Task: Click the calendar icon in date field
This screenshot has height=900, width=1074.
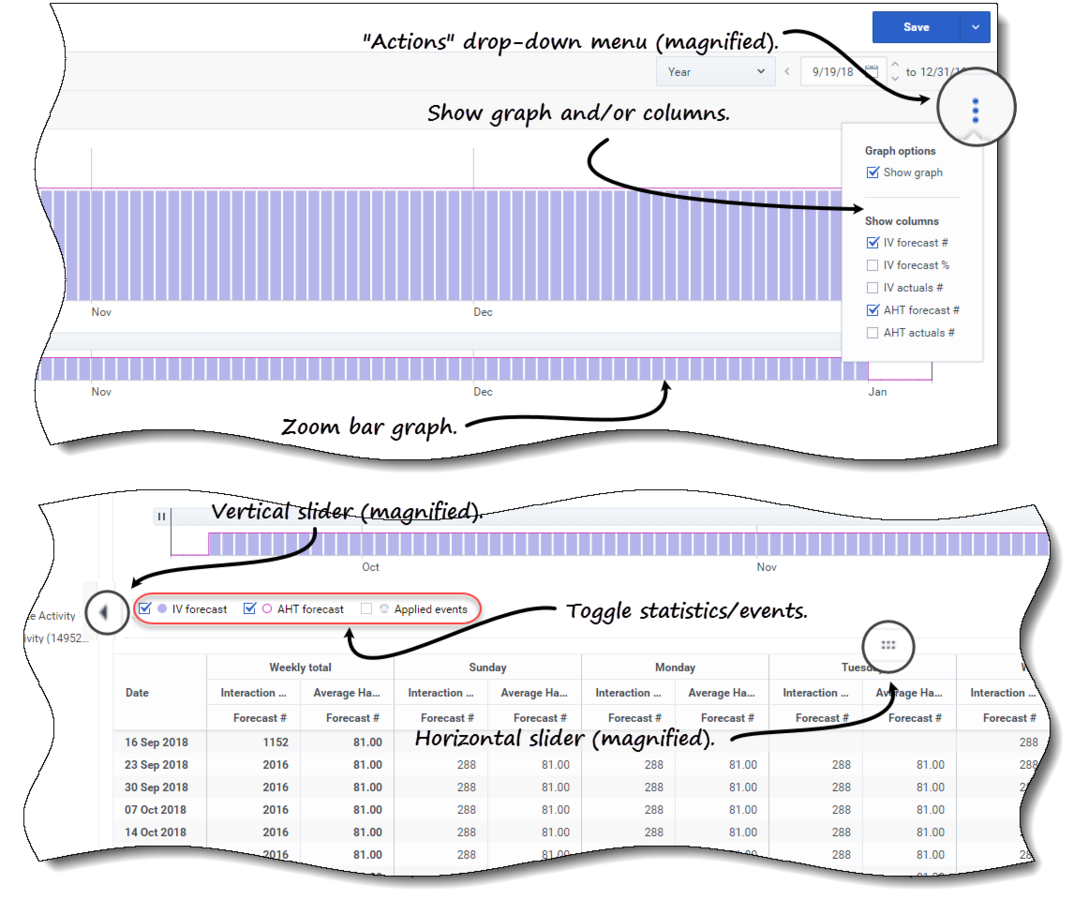Action: (871, 71)
